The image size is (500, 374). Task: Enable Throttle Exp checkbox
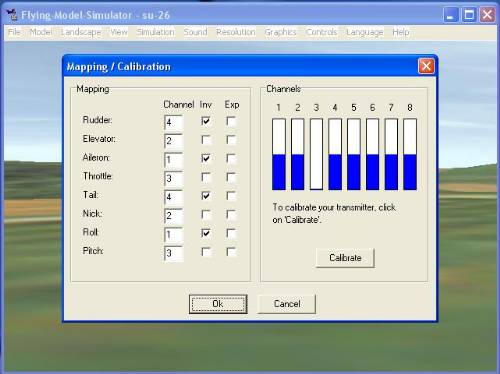click(x=231, y=177)
